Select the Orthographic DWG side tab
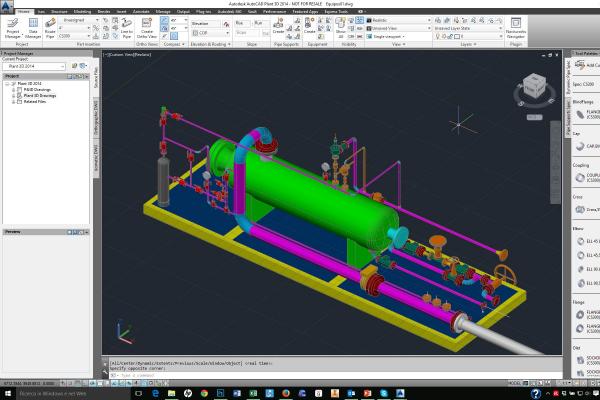Viewport: 600px width, 400px height. pos(96,127)
